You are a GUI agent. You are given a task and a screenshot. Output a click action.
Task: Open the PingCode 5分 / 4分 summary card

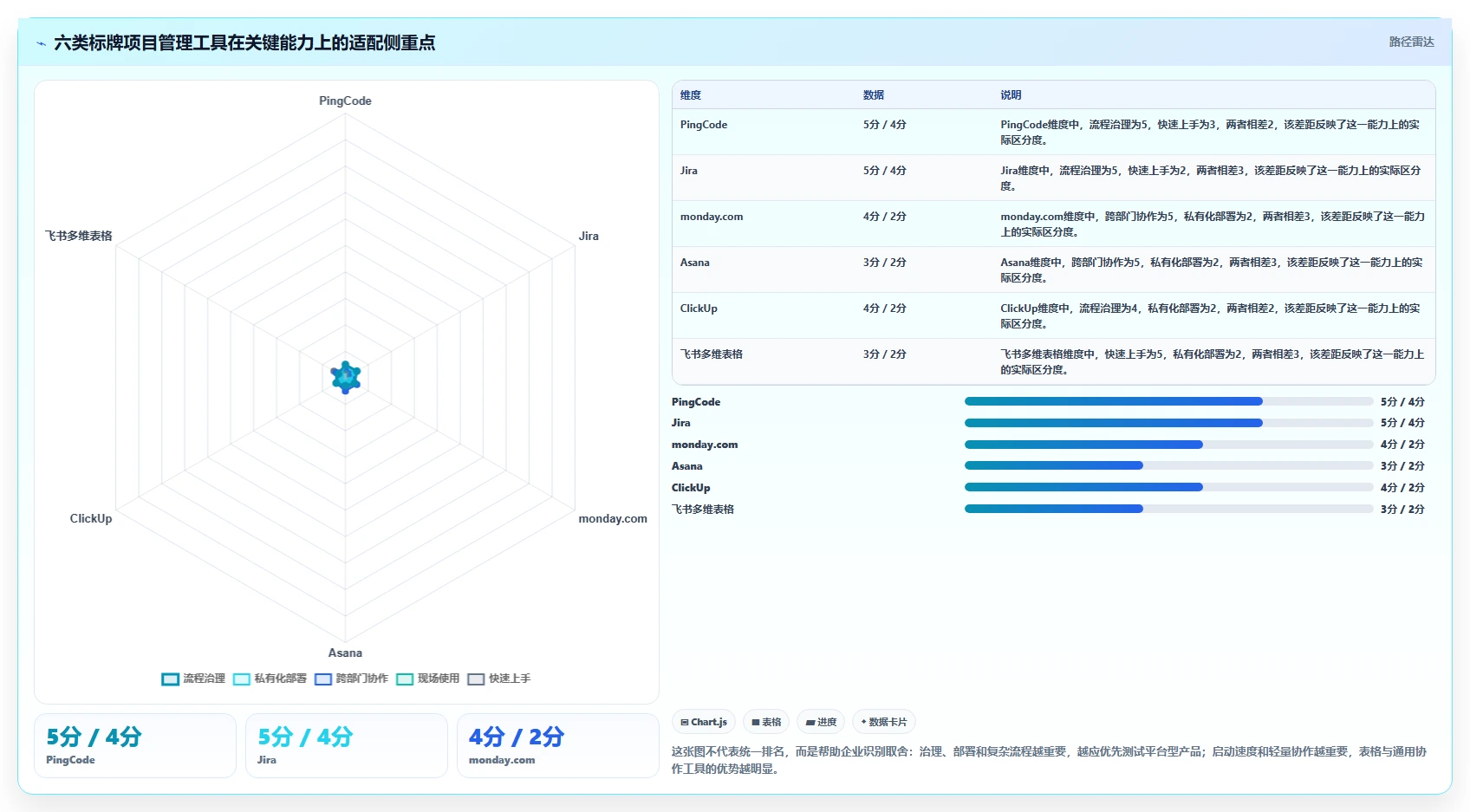click(x=135, y=746)
